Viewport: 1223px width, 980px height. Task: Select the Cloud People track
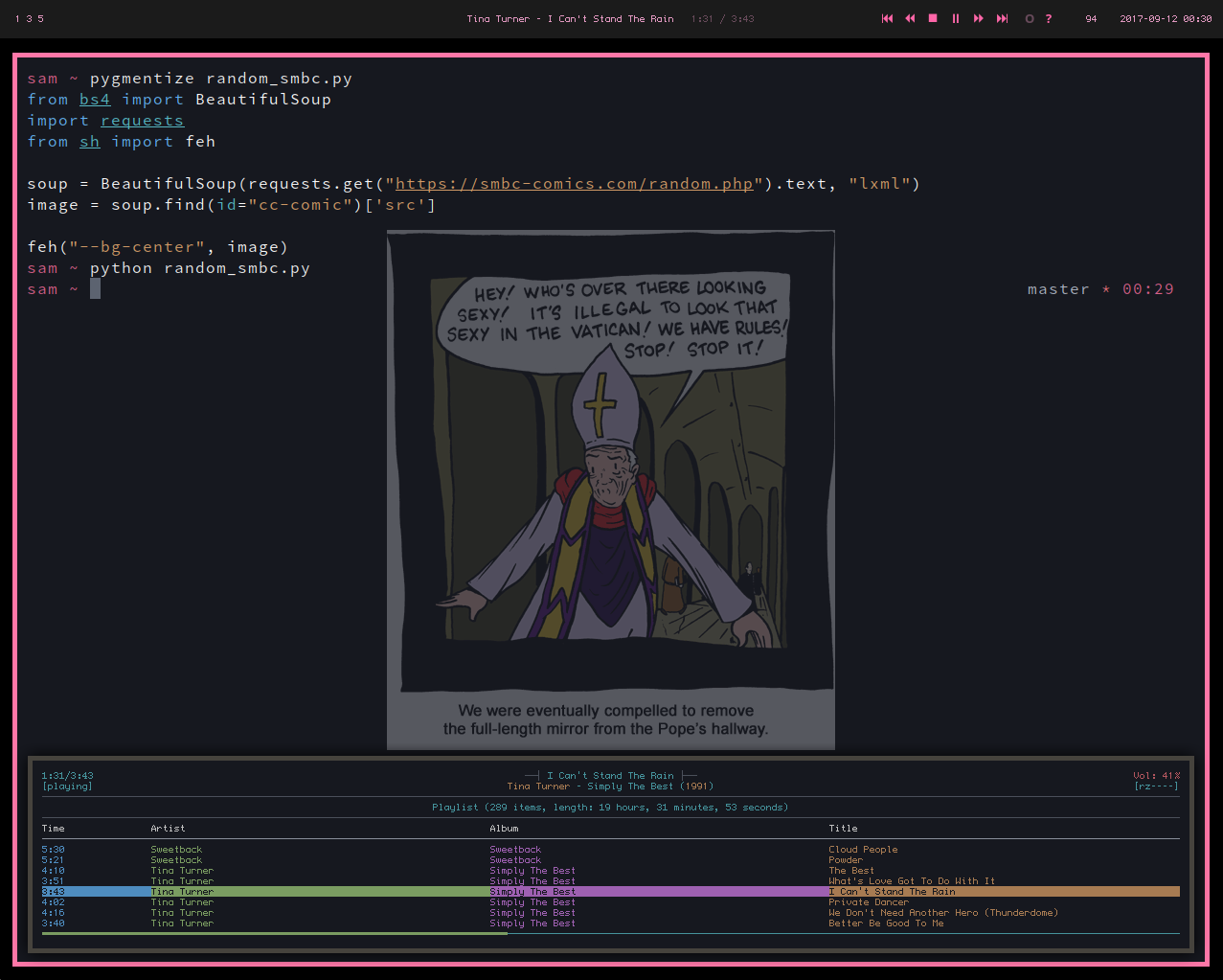pos(863,850)
